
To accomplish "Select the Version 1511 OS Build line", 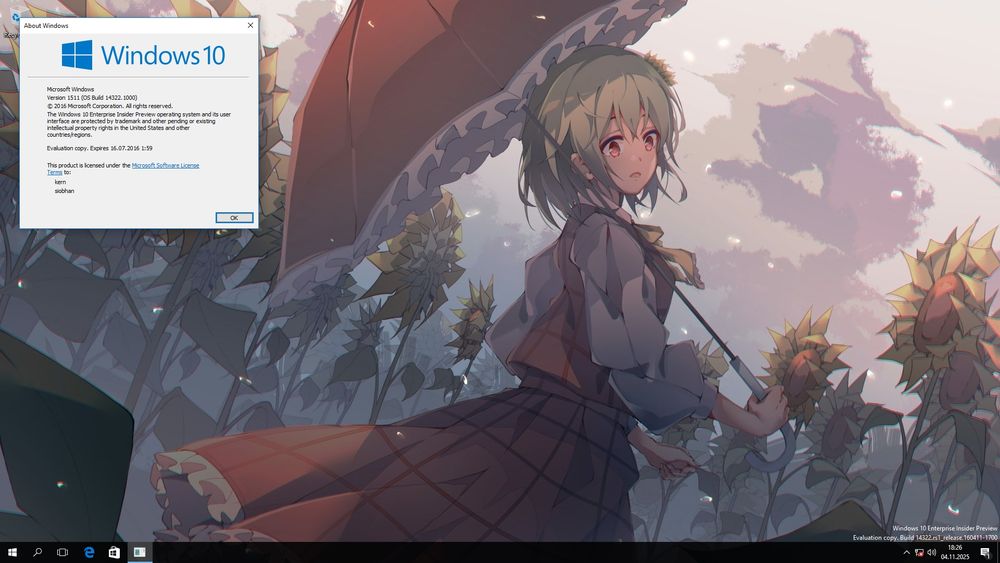I will (92, 98).
